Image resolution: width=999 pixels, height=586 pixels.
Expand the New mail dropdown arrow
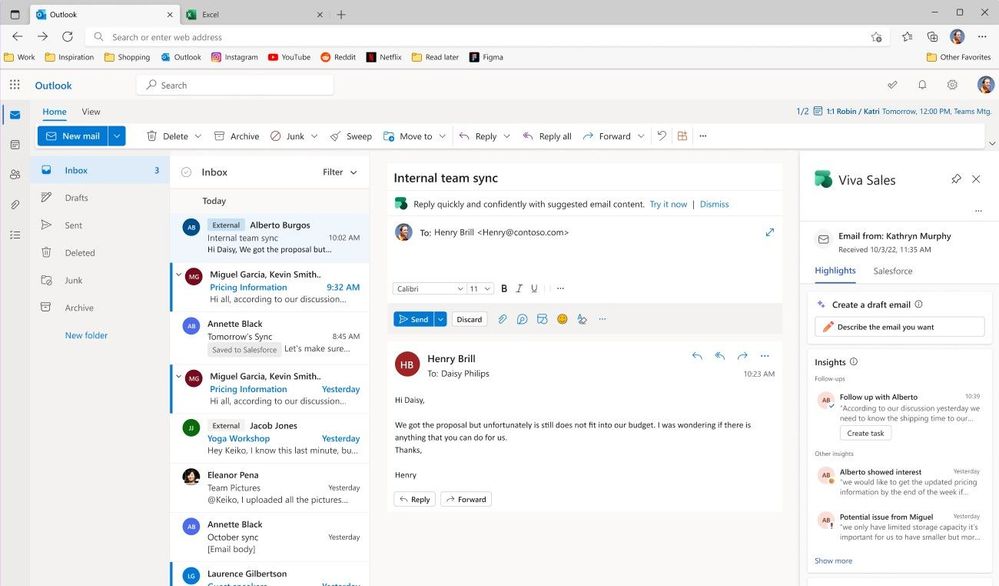117,136
